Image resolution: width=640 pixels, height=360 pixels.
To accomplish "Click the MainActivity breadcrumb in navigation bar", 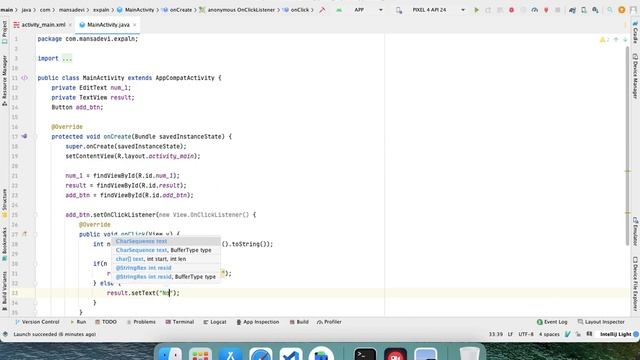I will pyautogui.click(x=136, y=10).
